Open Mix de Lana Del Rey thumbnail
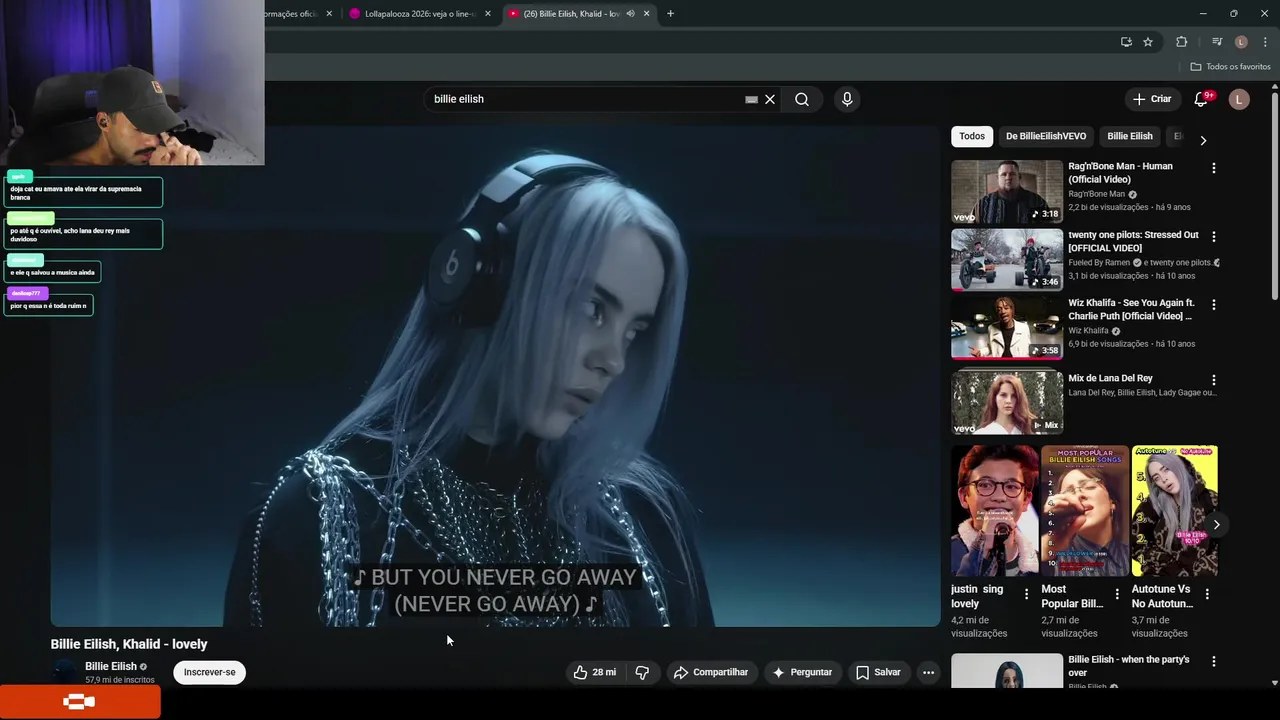 point(1007,402)
